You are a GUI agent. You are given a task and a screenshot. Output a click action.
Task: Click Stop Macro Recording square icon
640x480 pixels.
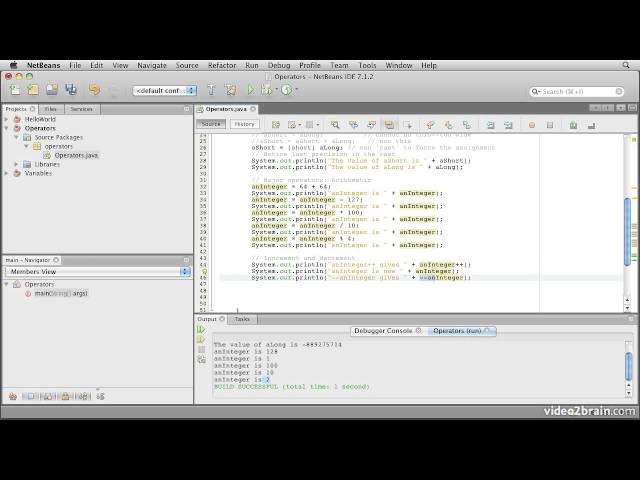coord(550,125)
